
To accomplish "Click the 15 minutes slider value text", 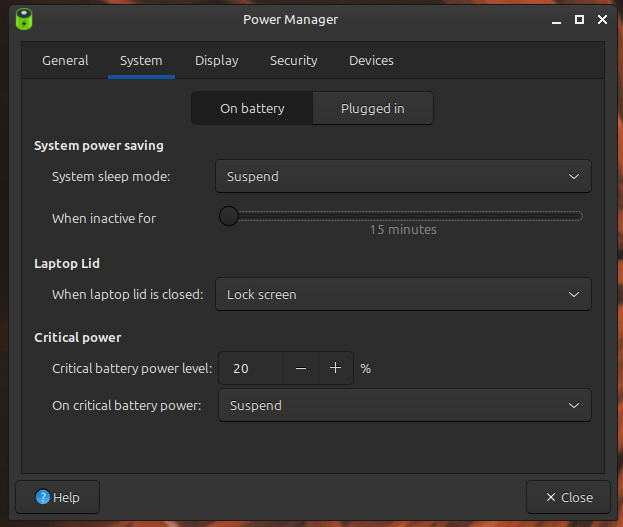I will (x=403, y=229).
